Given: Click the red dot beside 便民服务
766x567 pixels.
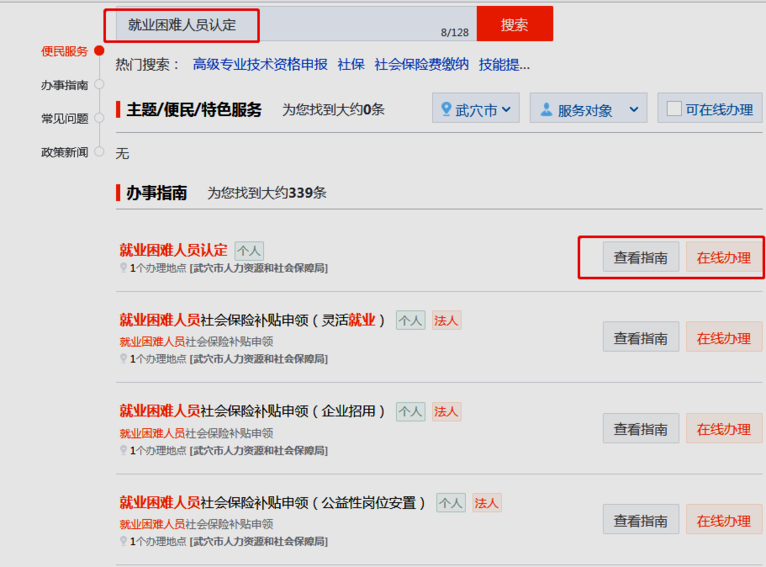Looking at the screenshot, I should point(99,51).
